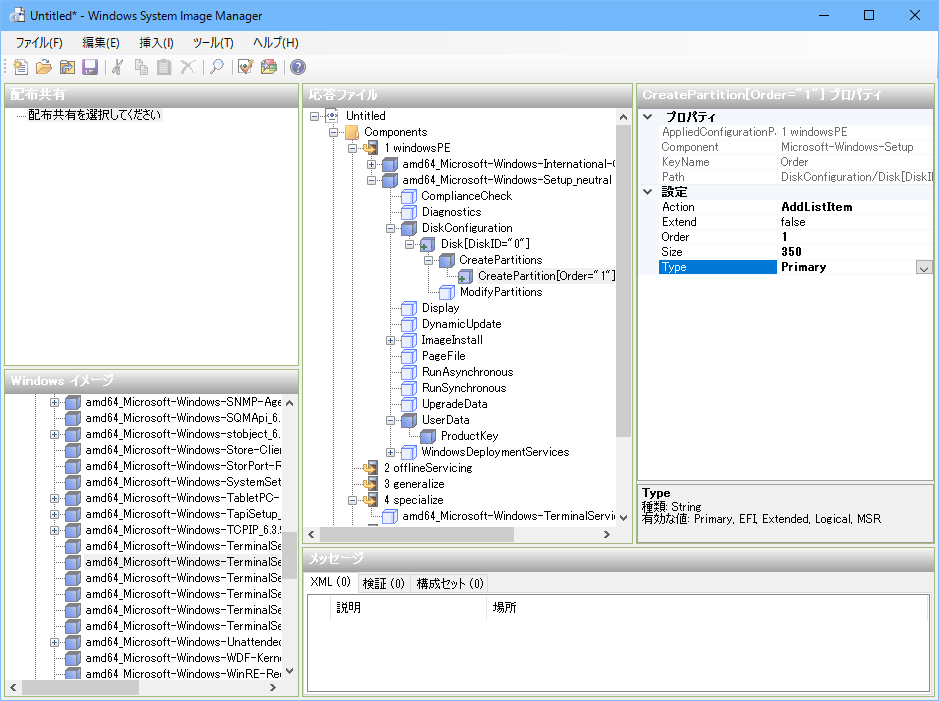Expand the ImageInstall tree node
This screenshot has width=939, height=701.
390,340
